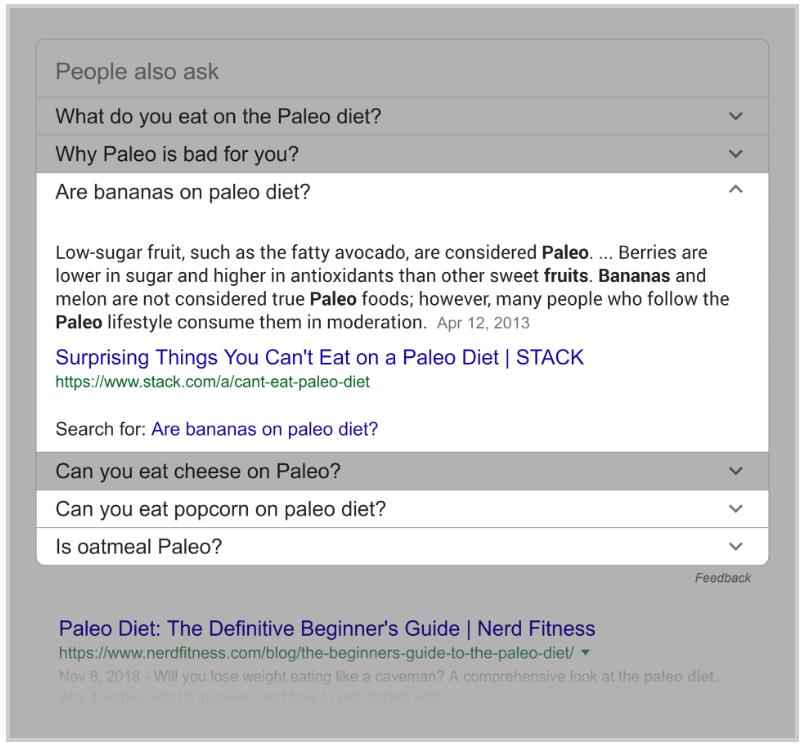Click the question 'Can you eat popcorn on paleo diet?'
This screenshot has height=746, width=803.
tap(220, 509)
